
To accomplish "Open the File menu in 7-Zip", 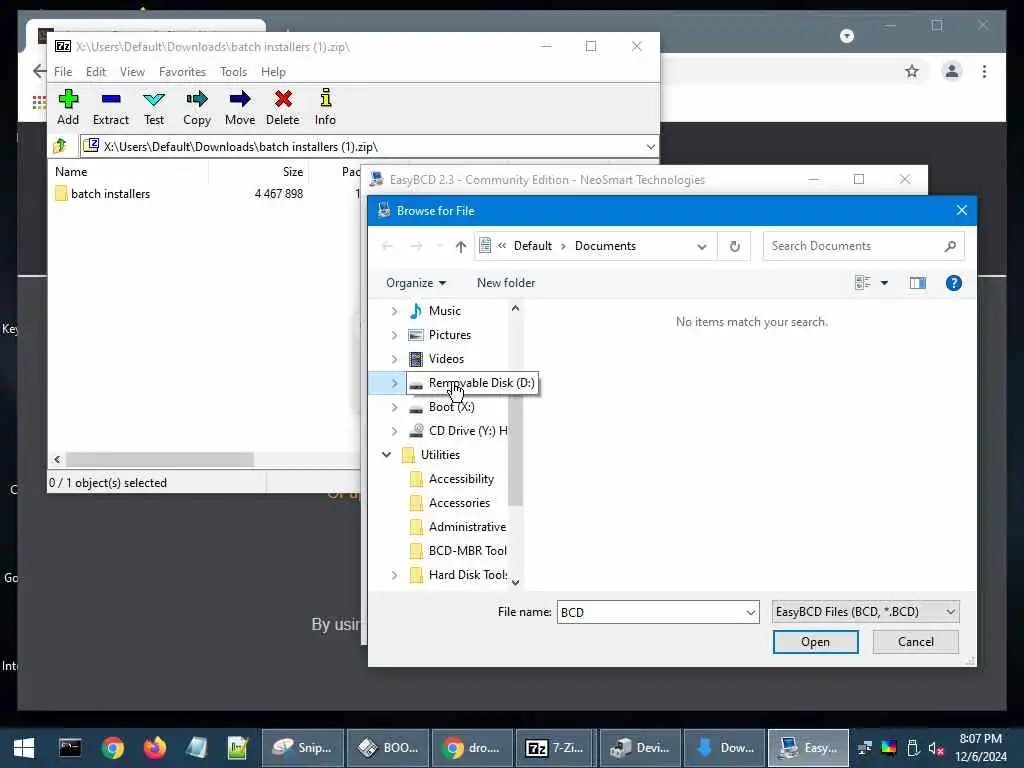I will pos(63,72).
